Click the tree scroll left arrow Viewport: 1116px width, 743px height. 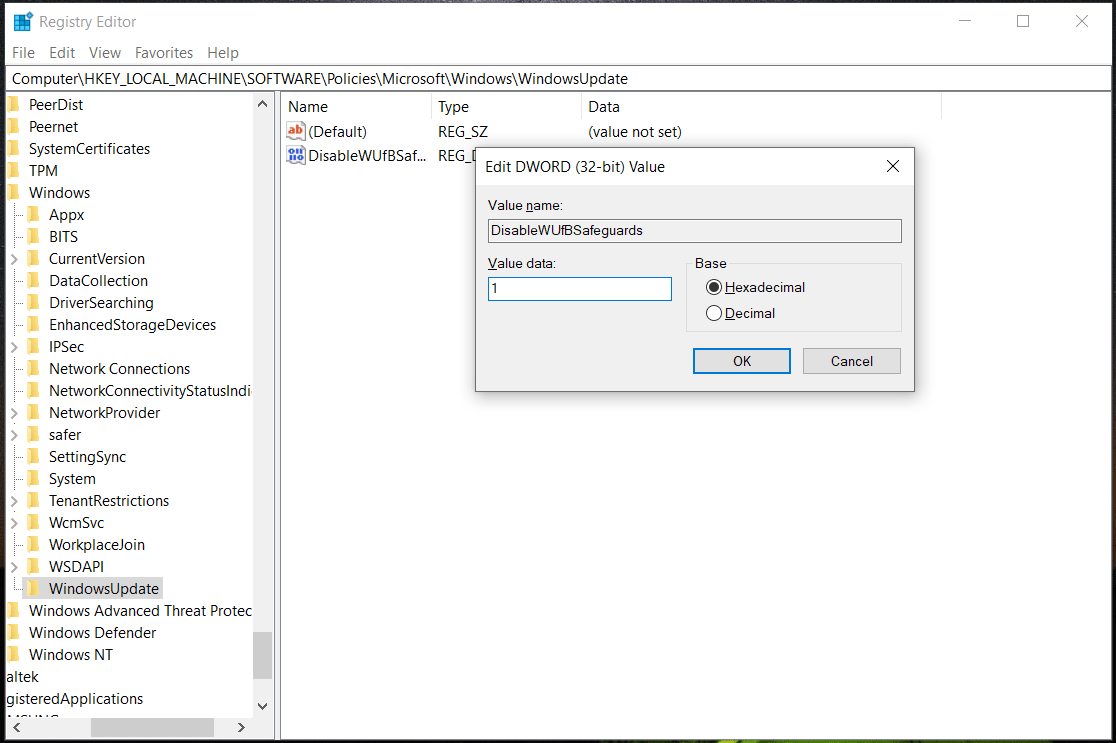tap(16, 727)
